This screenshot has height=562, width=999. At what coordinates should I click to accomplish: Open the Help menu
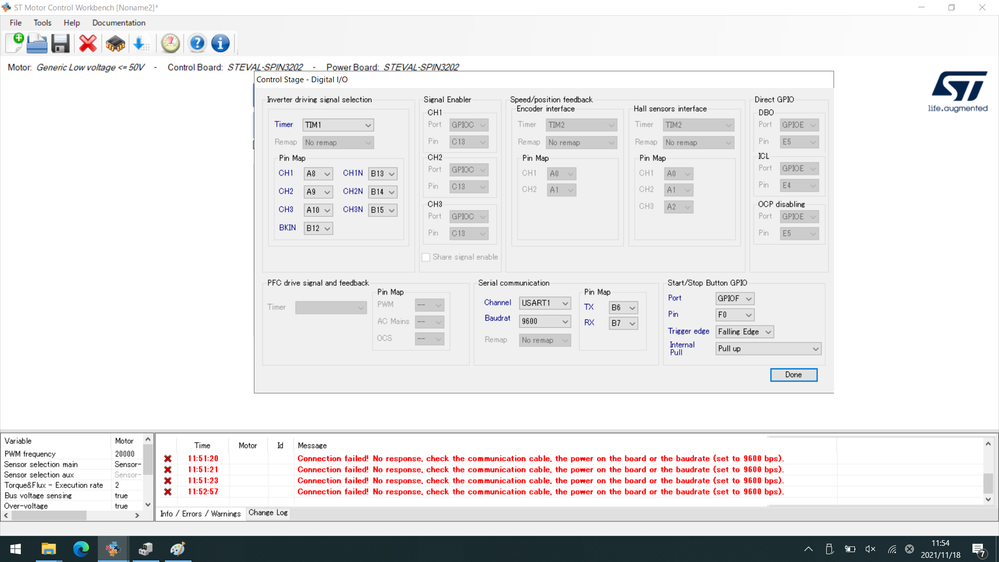coord(71,23)
